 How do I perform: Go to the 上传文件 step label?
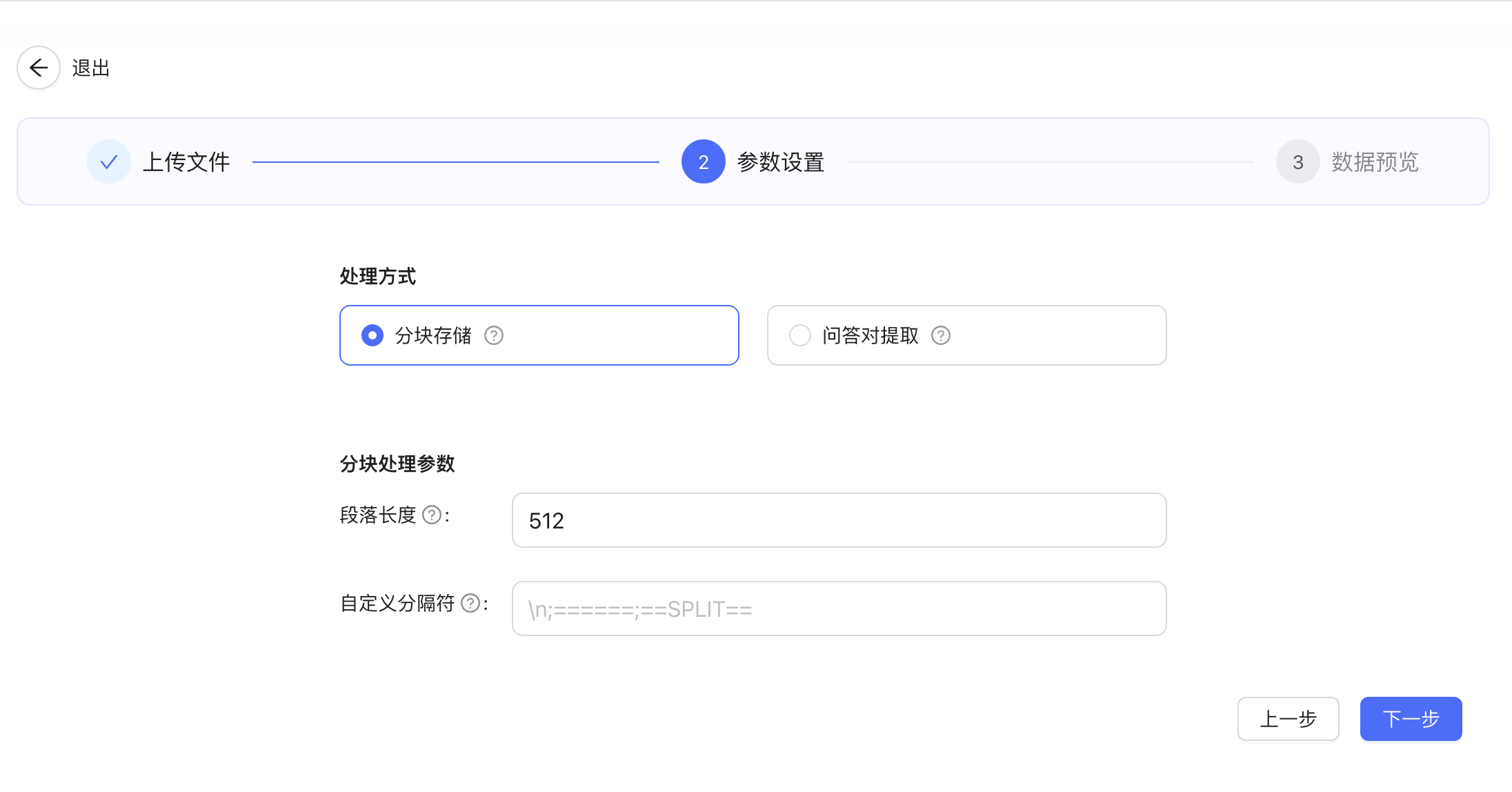[x=186, y=162]
